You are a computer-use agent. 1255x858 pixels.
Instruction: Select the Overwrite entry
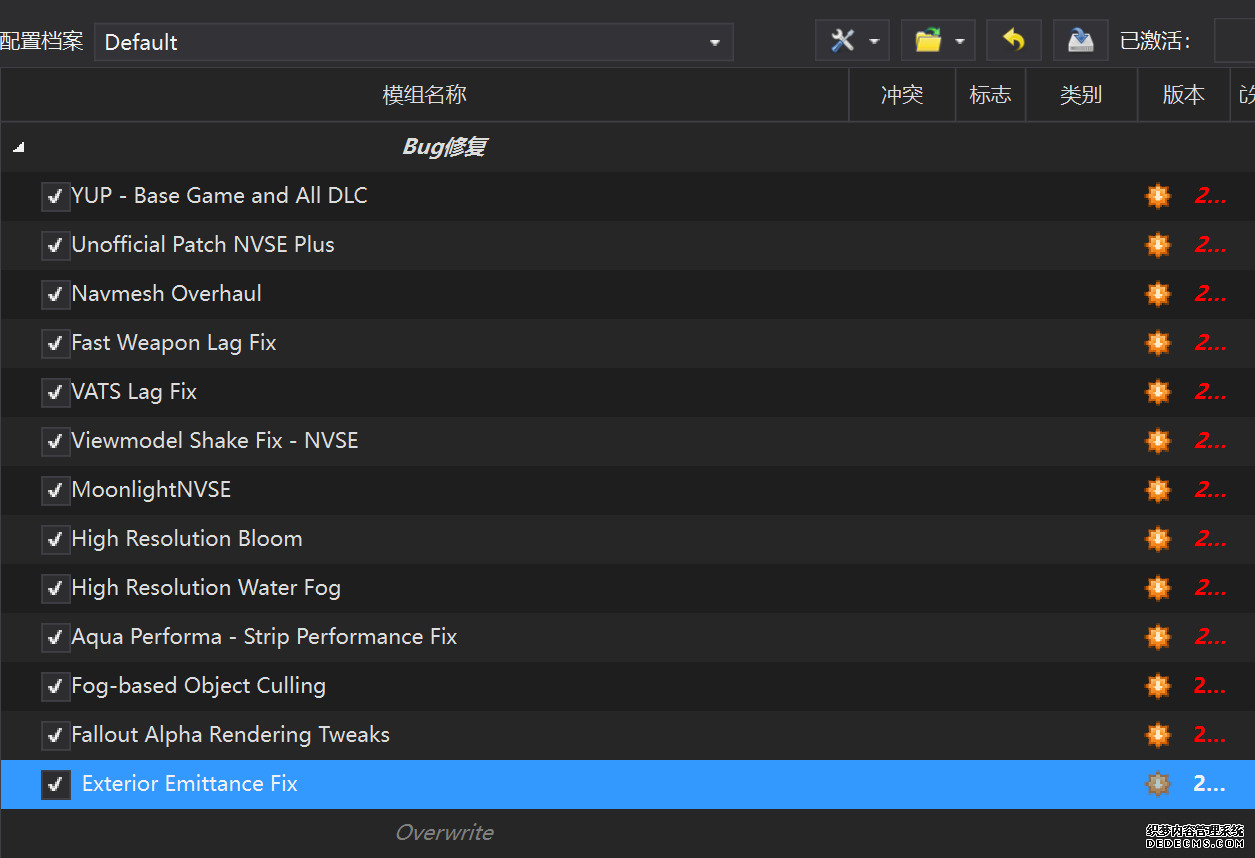(x=444, y=833)
